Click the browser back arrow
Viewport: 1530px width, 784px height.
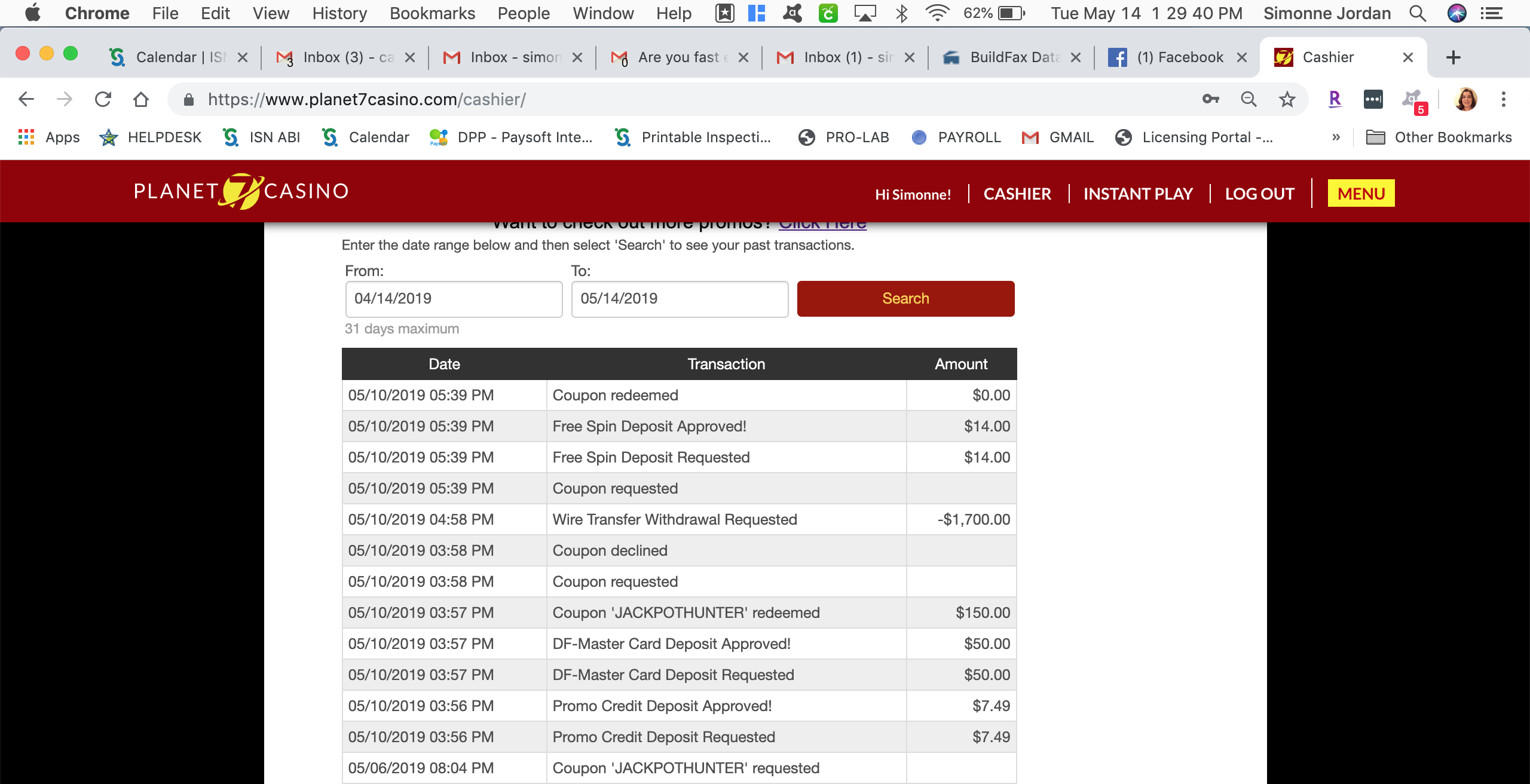coord(26,99)
